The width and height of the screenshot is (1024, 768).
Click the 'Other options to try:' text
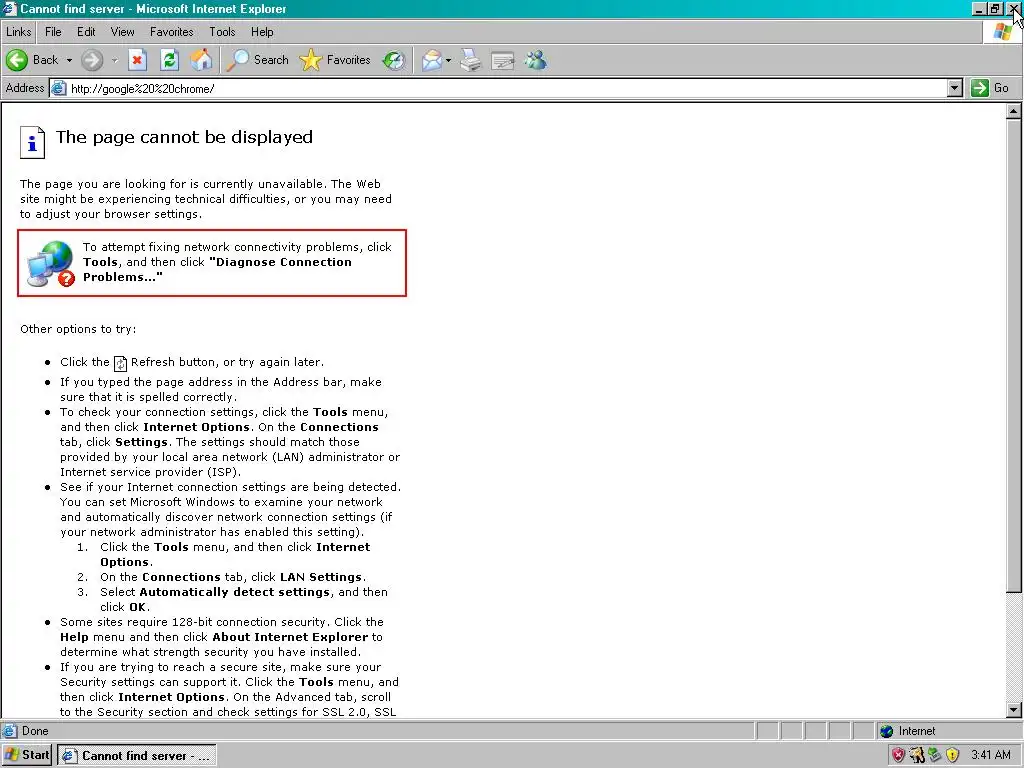(78, 329)
